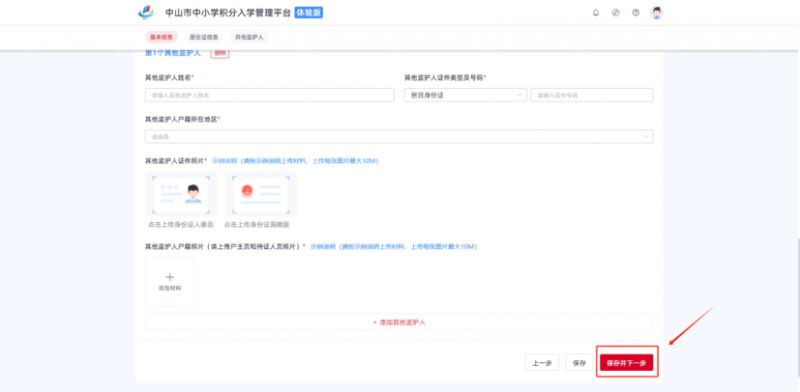Open the help question-mark icon

(x=636, y=13)
